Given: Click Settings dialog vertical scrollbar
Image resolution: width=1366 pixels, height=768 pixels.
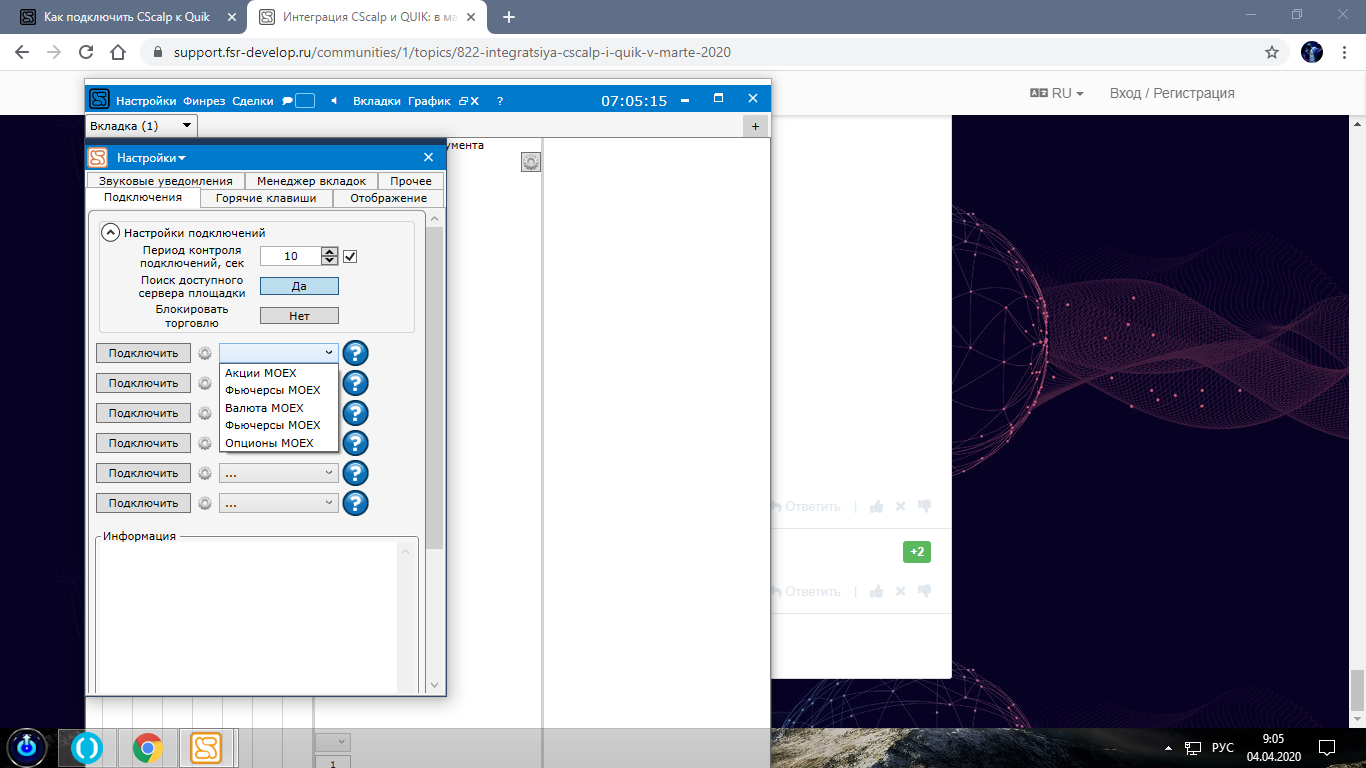Looking at the screenshot, I should tap(434, 388).
